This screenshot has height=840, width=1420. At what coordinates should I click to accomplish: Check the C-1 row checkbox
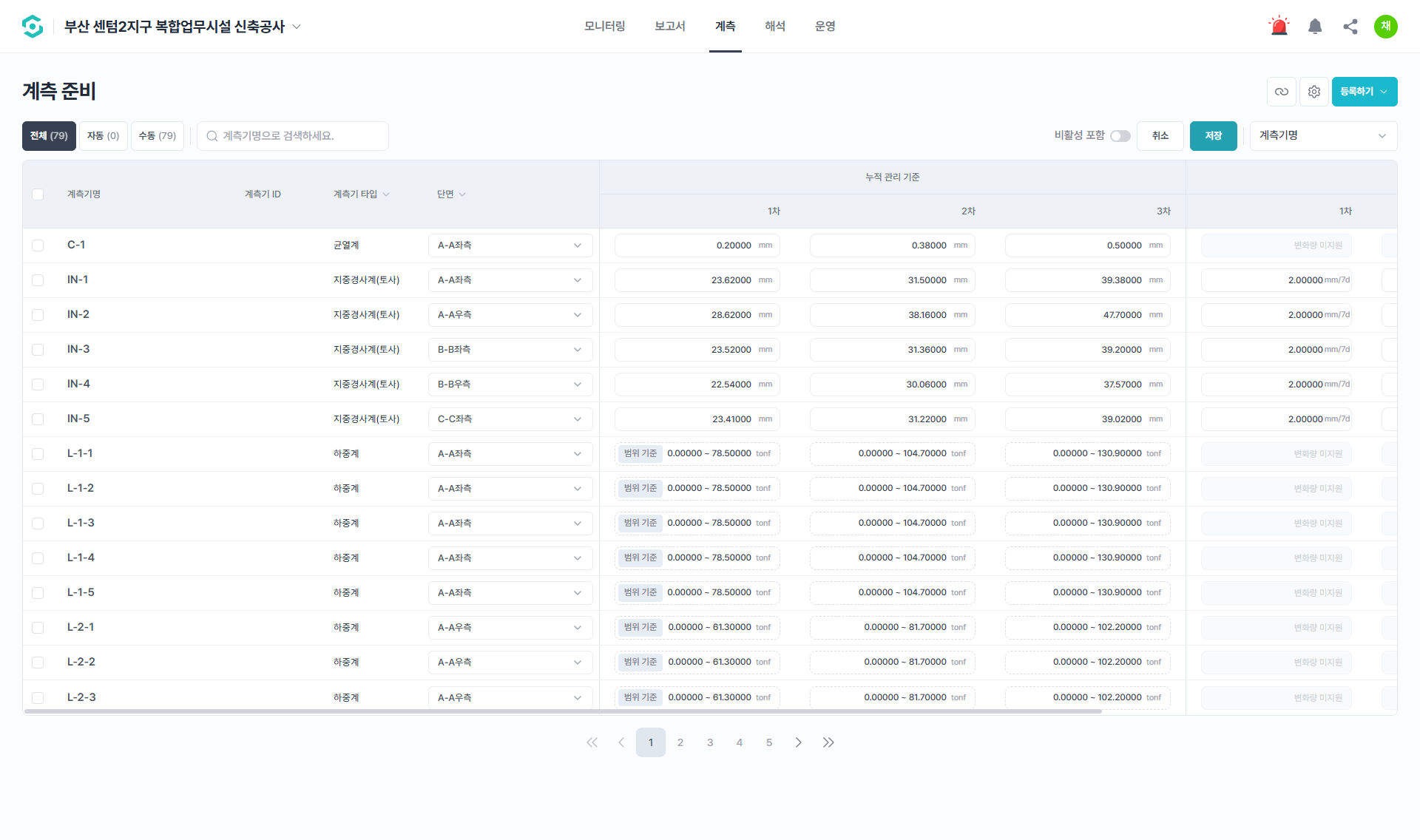point(38,245)
